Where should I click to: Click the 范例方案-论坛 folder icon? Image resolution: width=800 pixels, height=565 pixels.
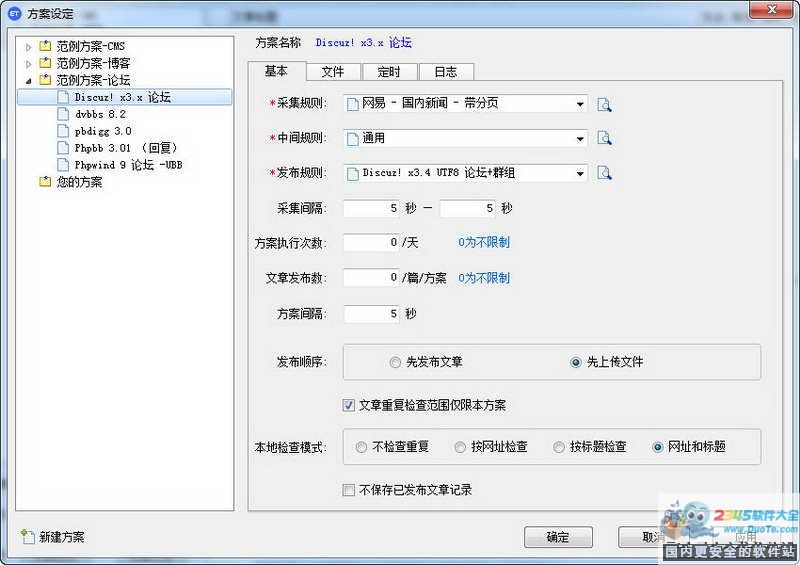coord(45,80)
